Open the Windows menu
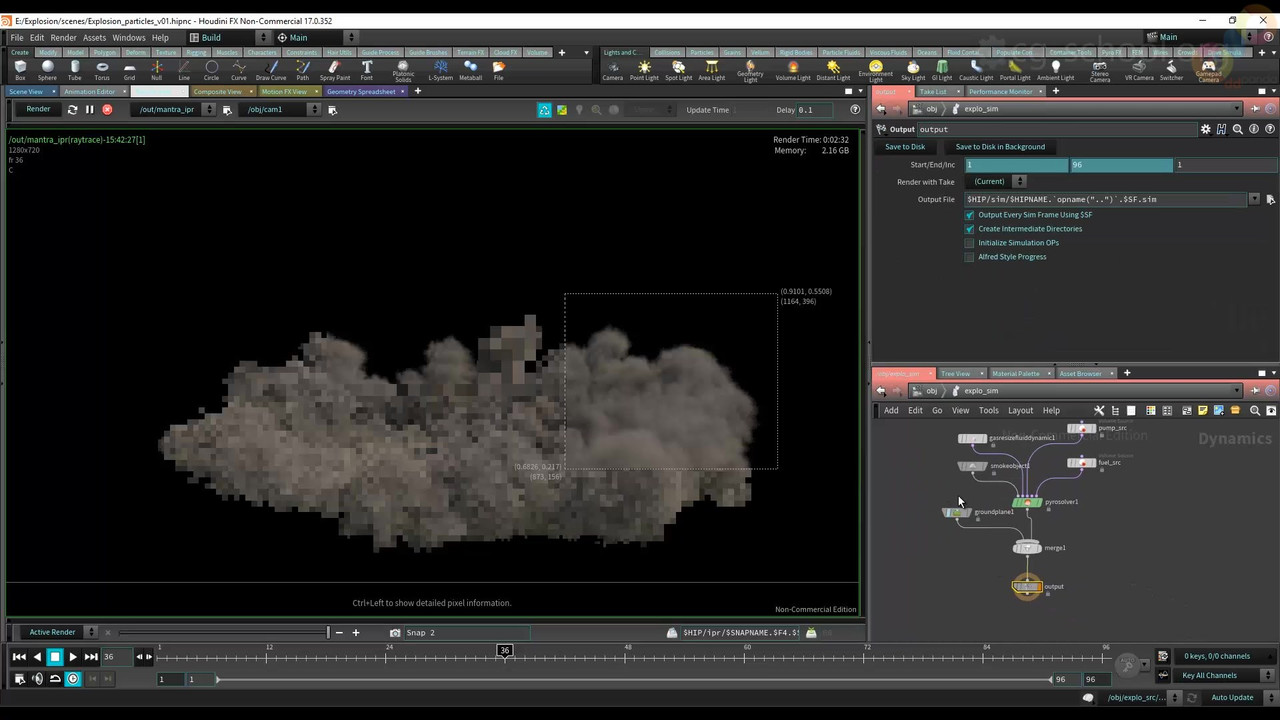This screenshot has width=1280, height=720. pyautogui.click(x=128, y=37)
